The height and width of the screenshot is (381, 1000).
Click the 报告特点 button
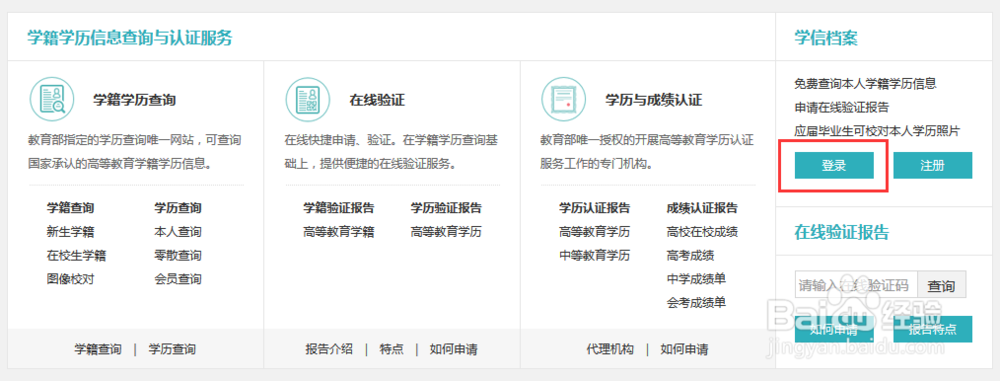932,329
